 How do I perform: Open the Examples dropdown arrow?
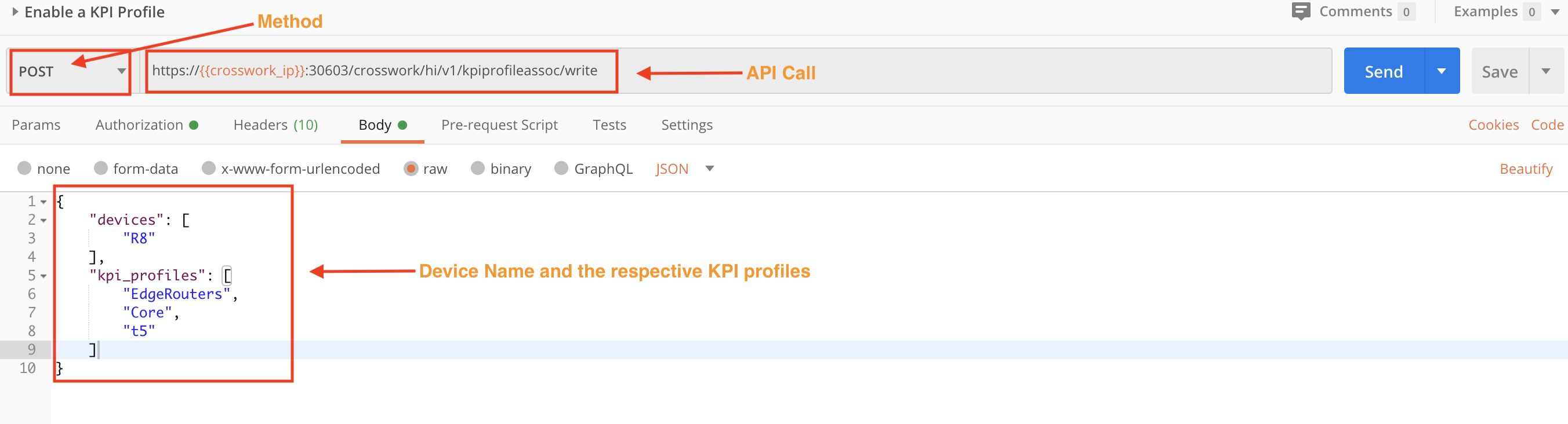click(x=1555, y=12)
